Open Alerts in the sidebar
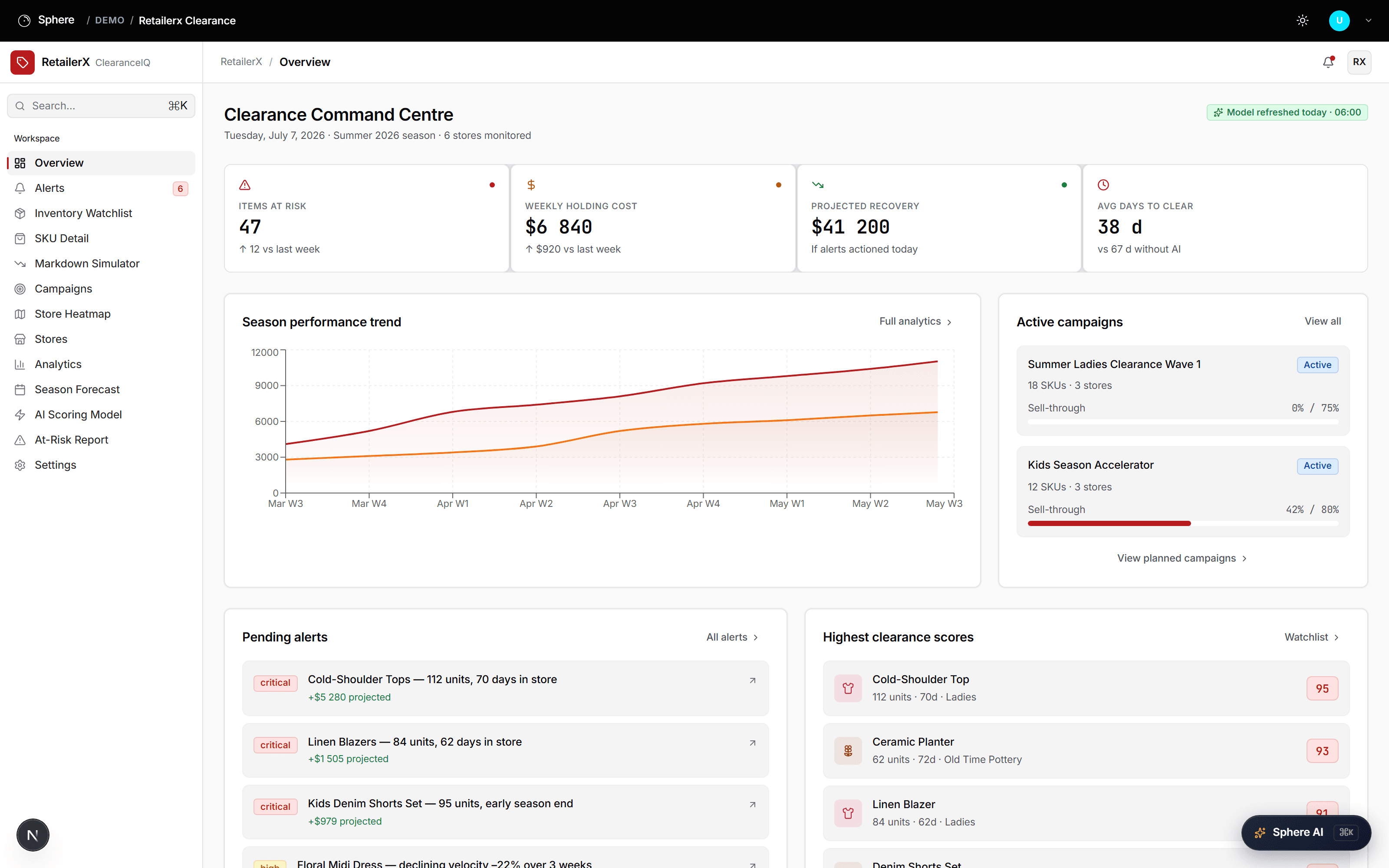Viewport: 1389px width, 868px height. [101, 188]
